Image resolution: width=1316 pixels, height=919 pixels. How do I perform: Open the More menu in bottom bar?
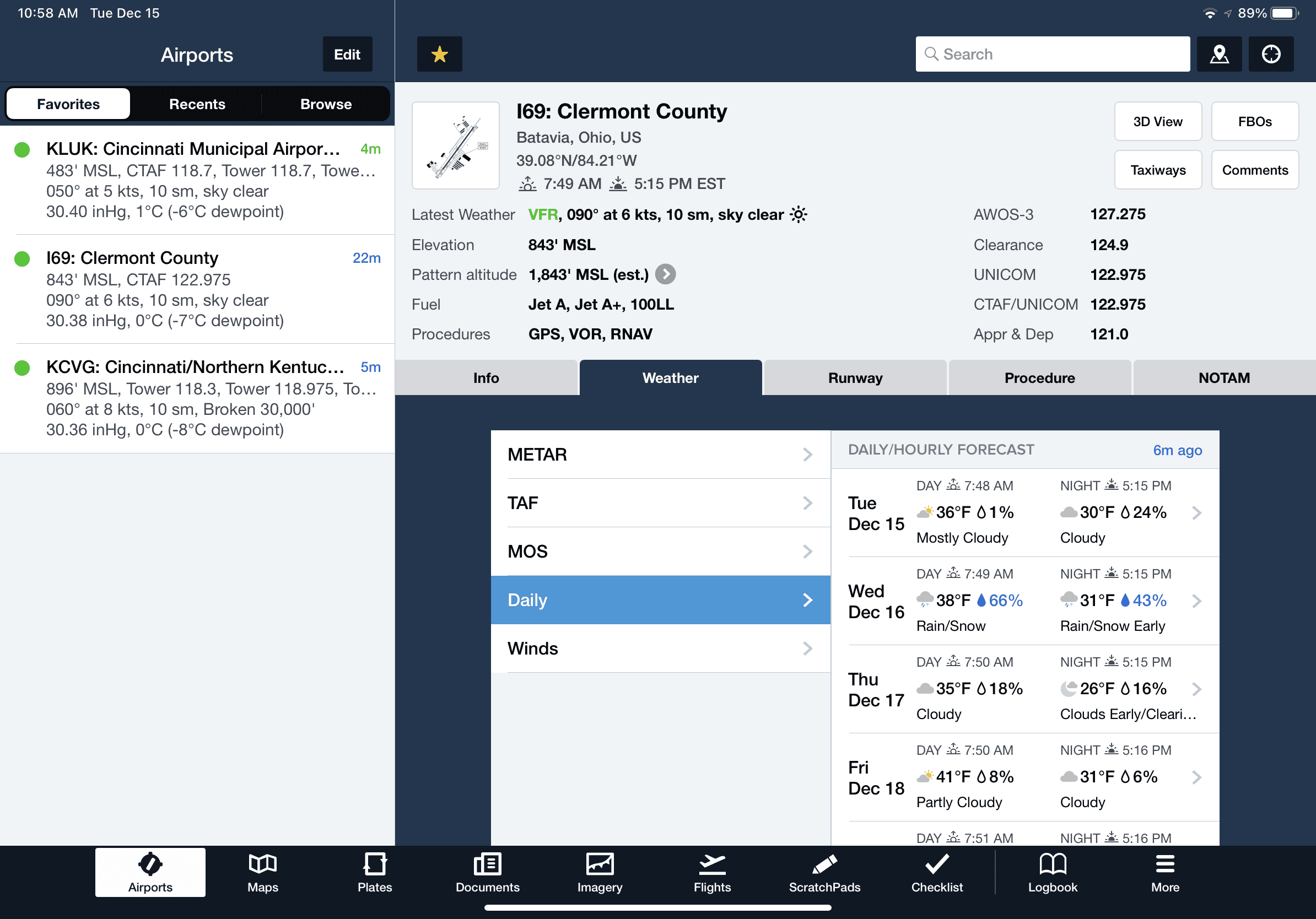[1164, 872]
